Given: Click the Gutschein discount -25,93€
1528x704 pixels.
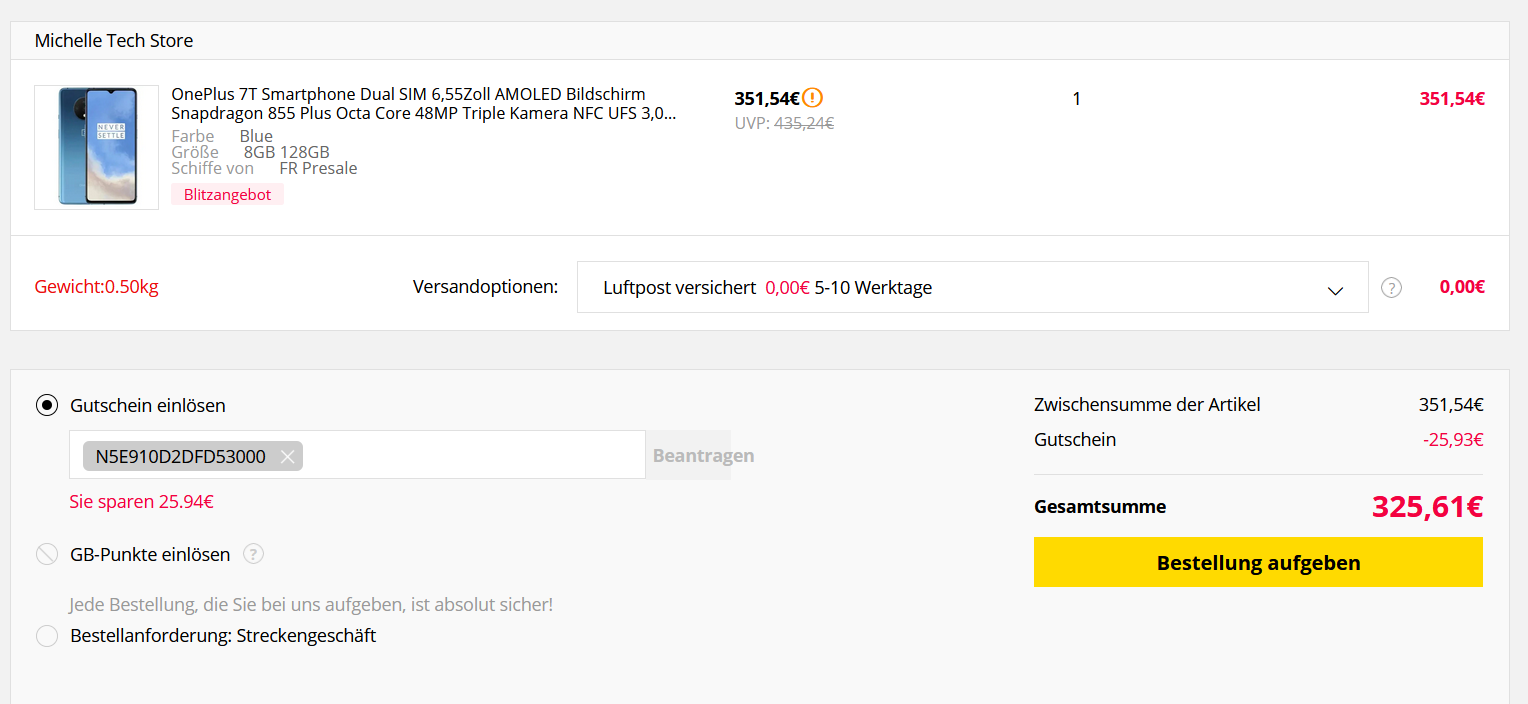Looking at the screenshot, I should [x=1453, y=439].
